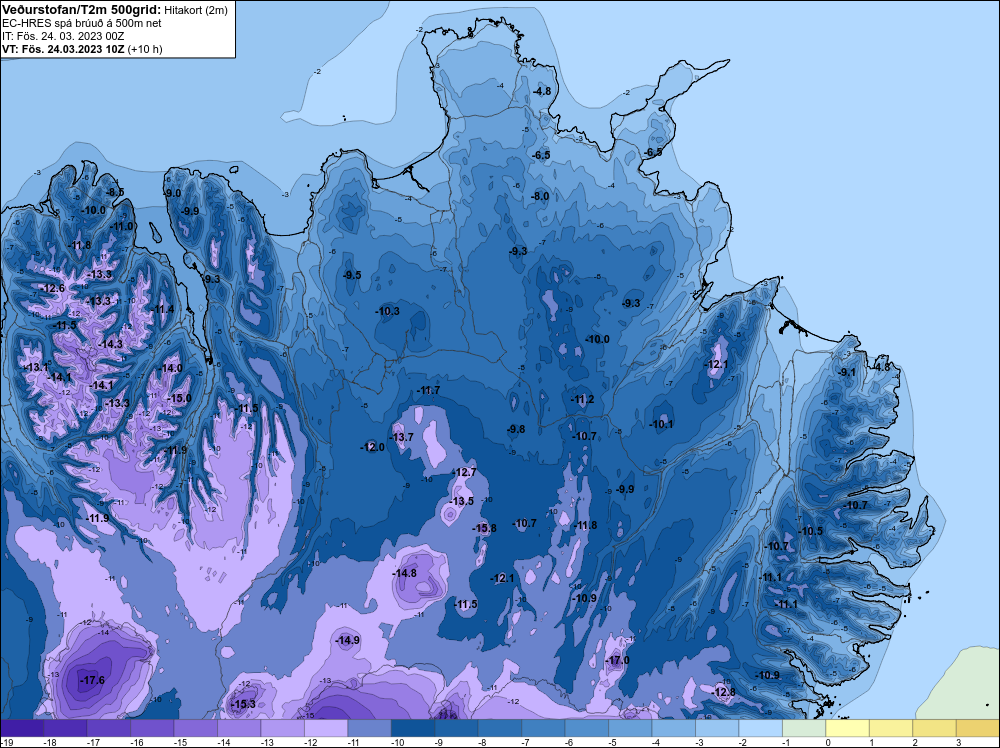
Task: Click the -11.7 temperature label
Action: click(x=428, y=390)
